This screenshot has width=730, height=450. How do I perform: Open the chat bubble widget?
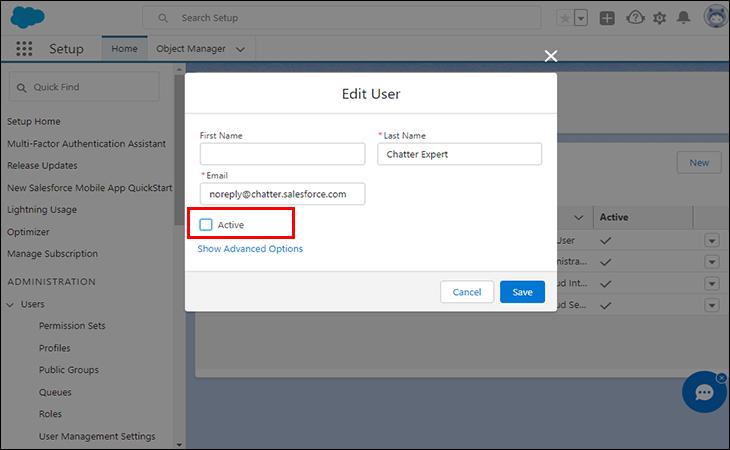pos(704,392)
